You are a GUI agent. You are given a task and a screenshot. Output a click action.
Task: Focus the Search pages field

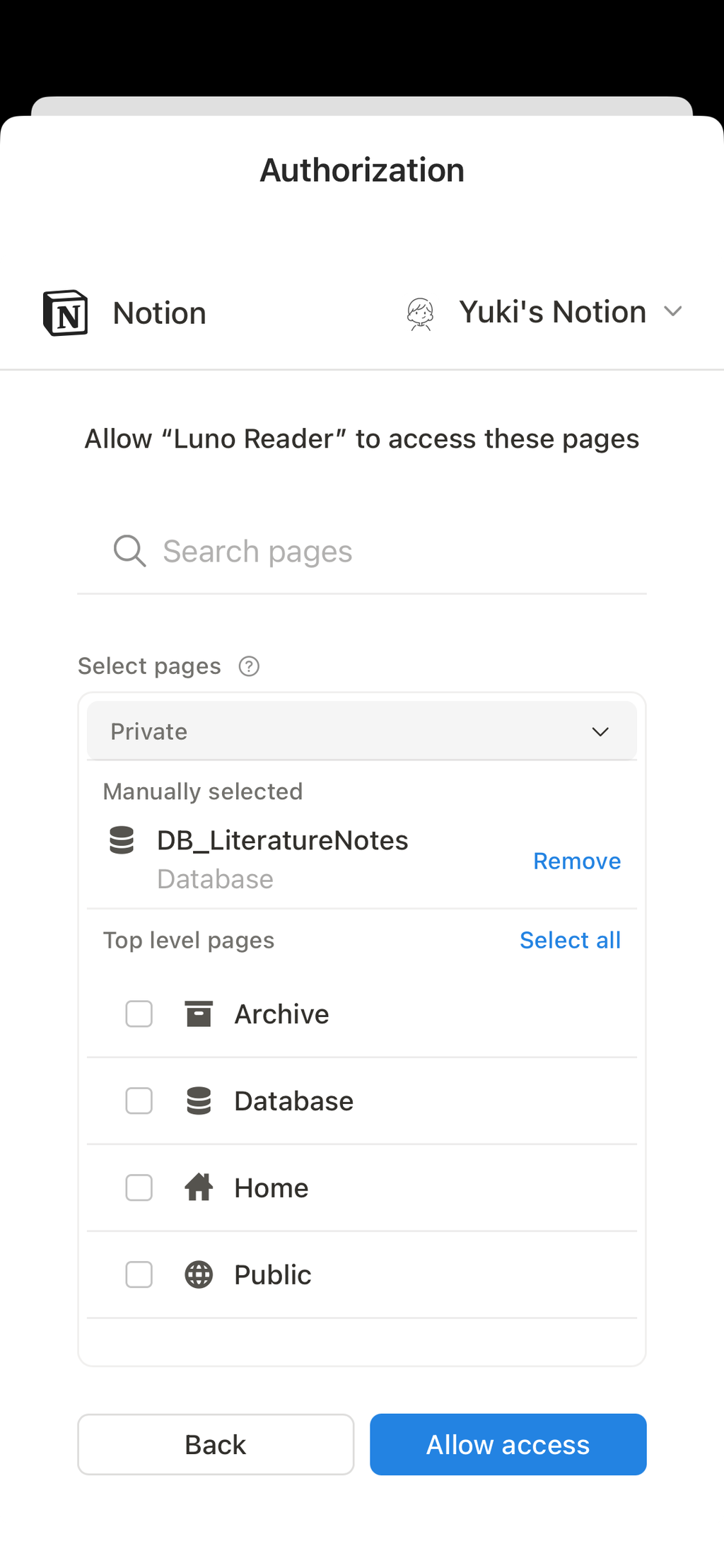pyautogui.click(x=382, y=552)
